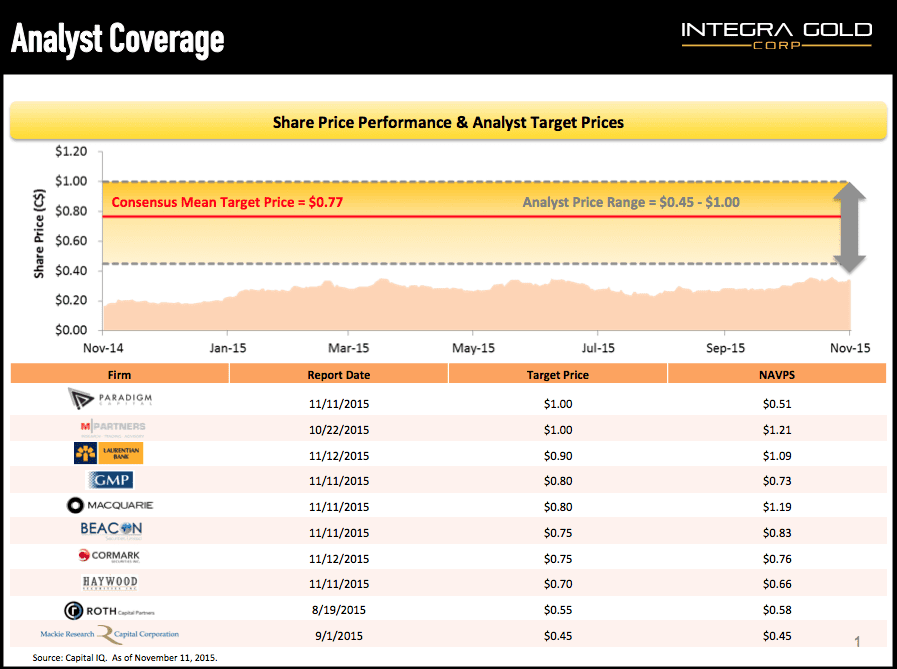Image resolution: width=897 pixels, height=669 pixels.
Task: Click the GMP logo
Action: point(110,480)
